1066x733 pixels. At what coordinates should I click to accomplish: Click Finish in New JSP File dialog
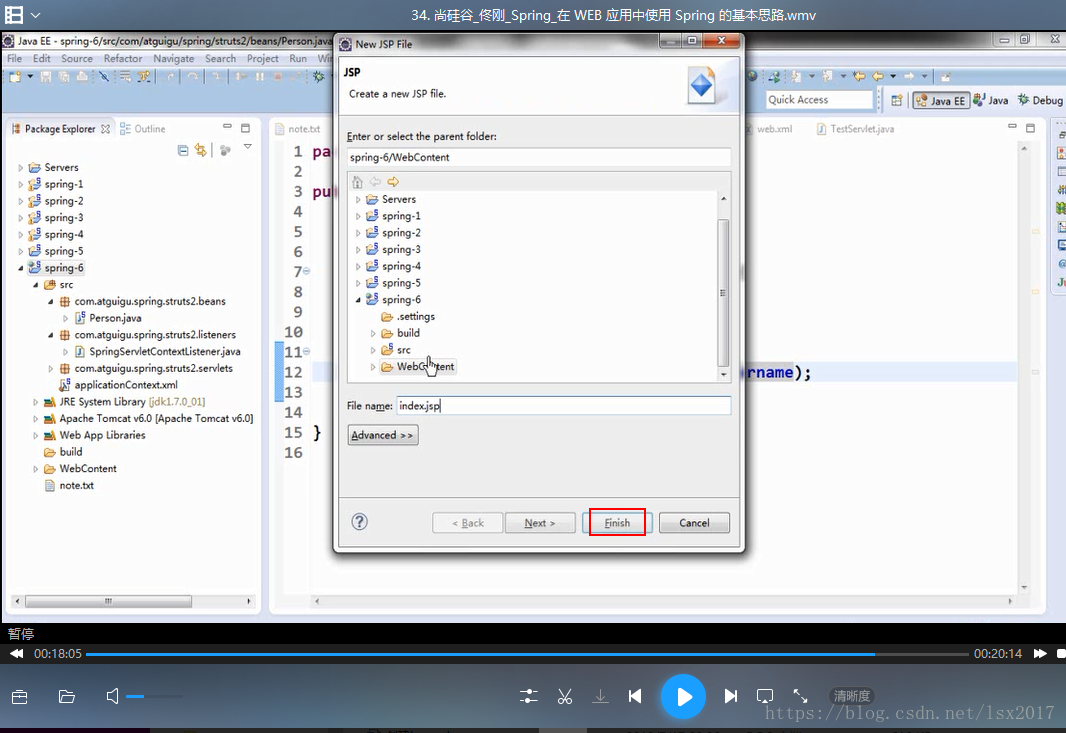click(617, 523)
